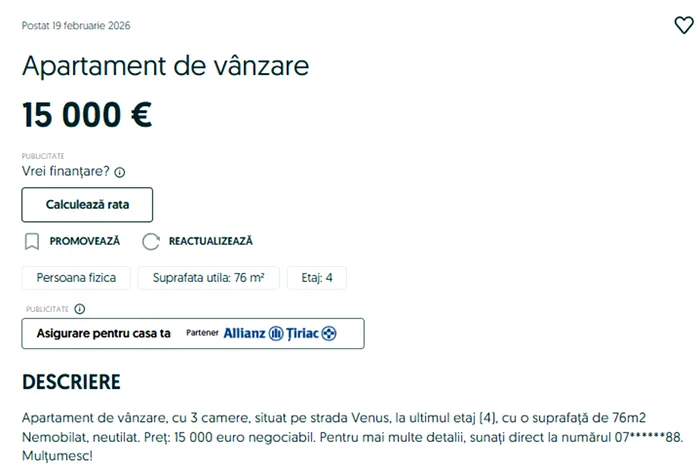Click the Vrei finanțare? text
The image size is (700, 473).
(66, 171)
